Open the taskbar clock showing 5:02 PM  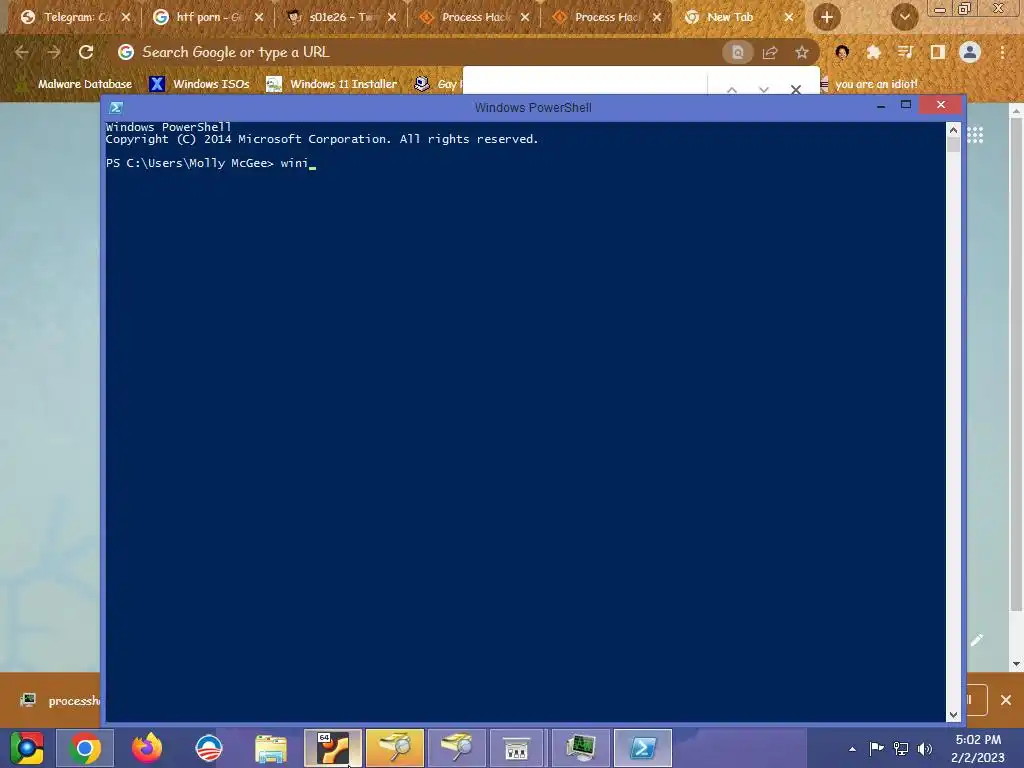[x=978, y=748]
